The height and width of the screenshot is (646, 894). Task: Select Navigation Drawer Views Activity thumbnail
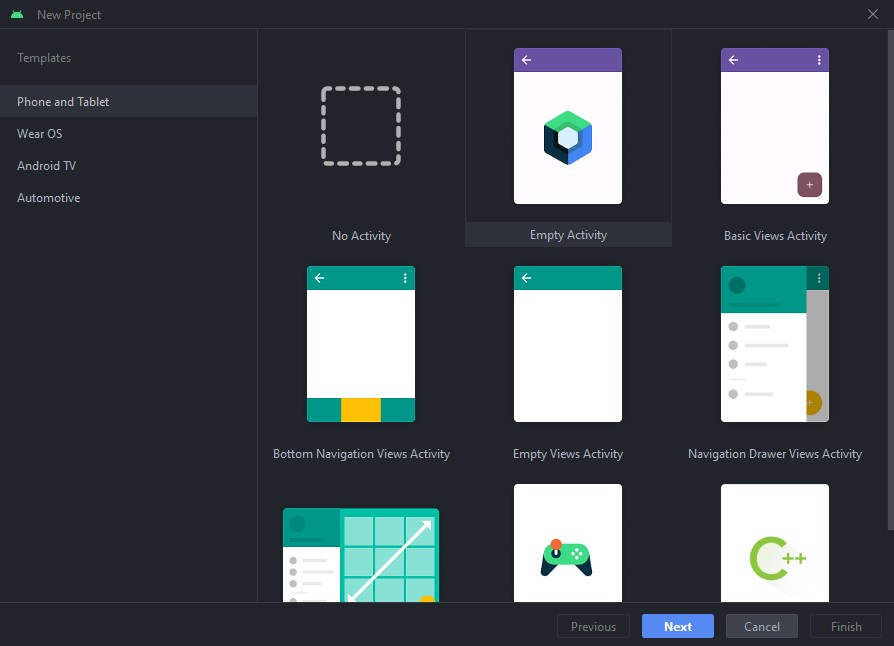(775, 344)
